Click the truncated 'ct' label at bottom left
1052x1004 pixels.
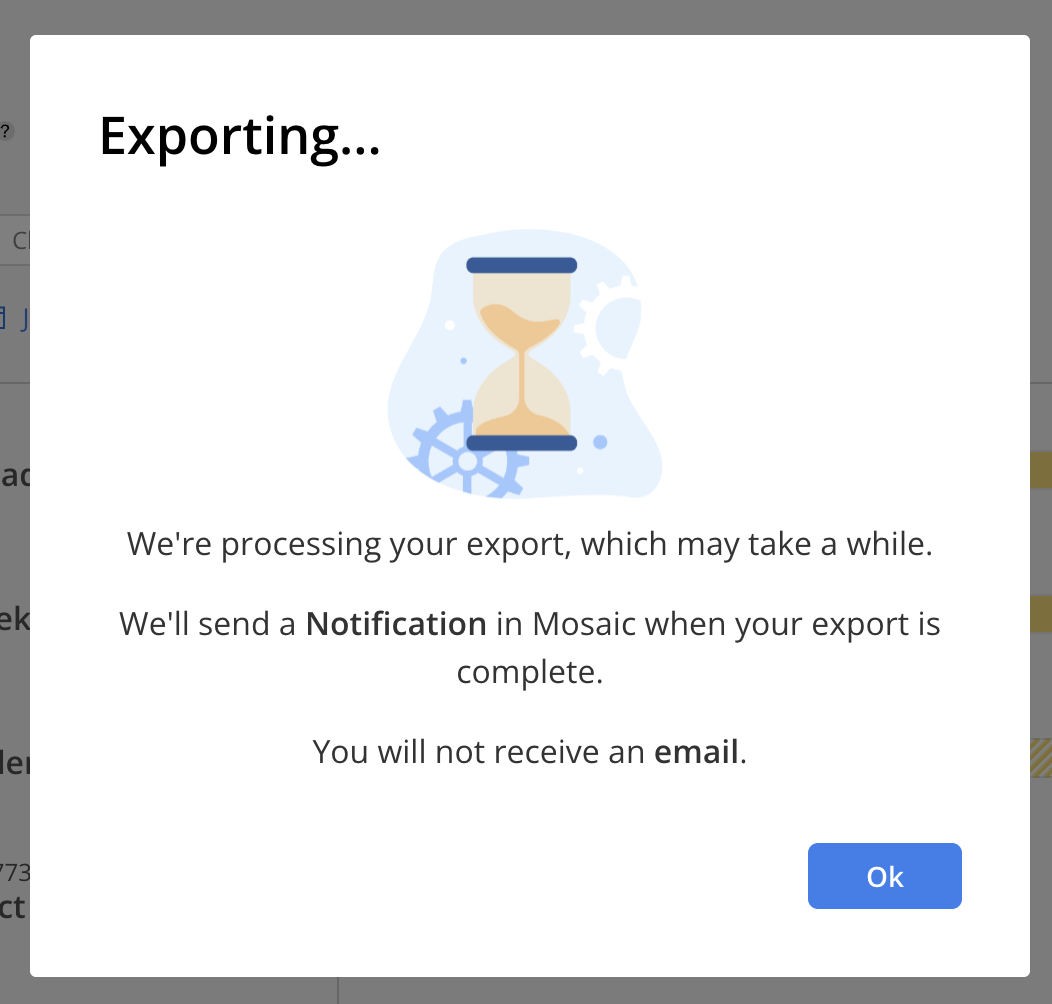click(x=13, y=907)
